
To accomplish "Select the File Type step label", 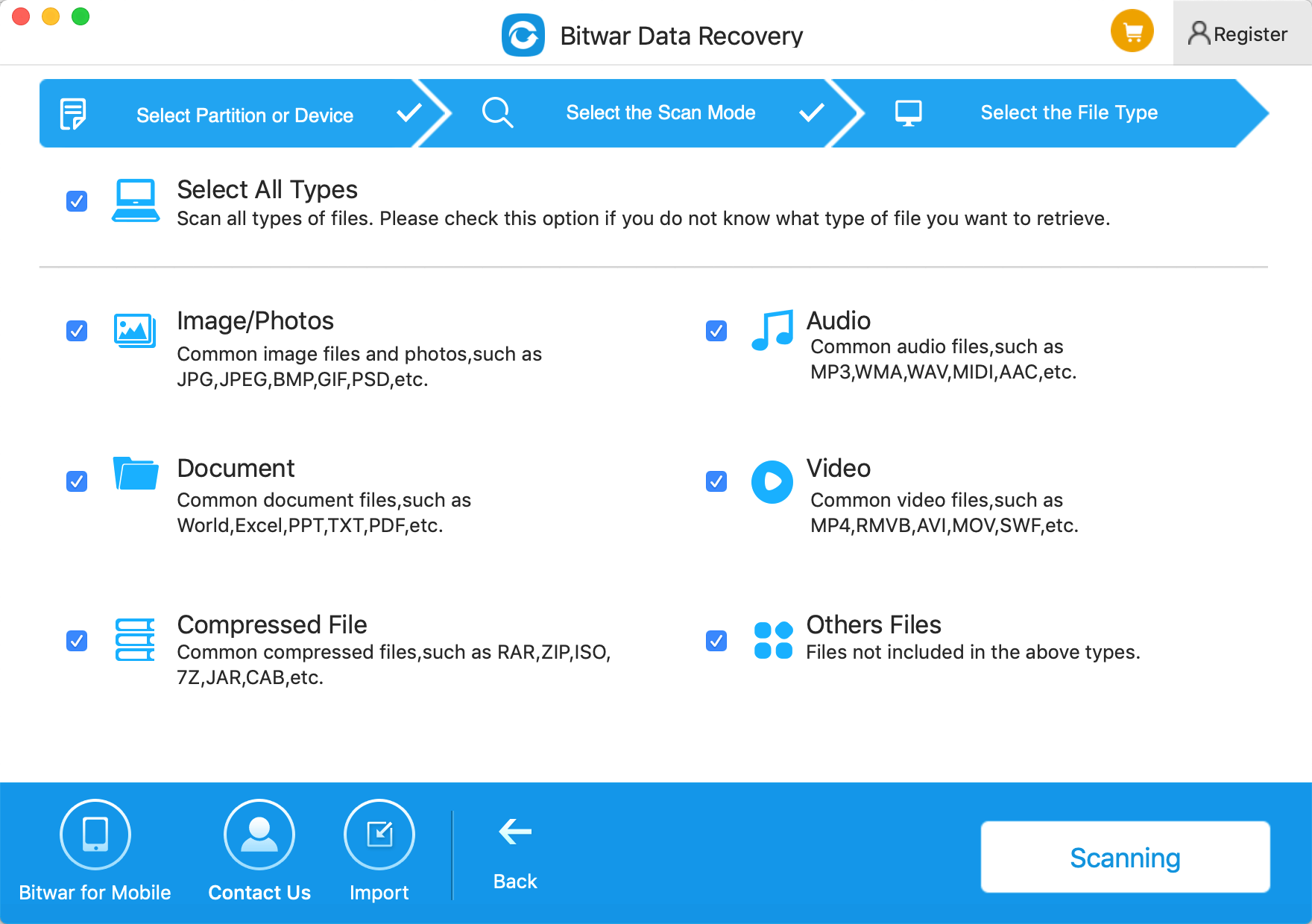I will tap(1069, 113).
